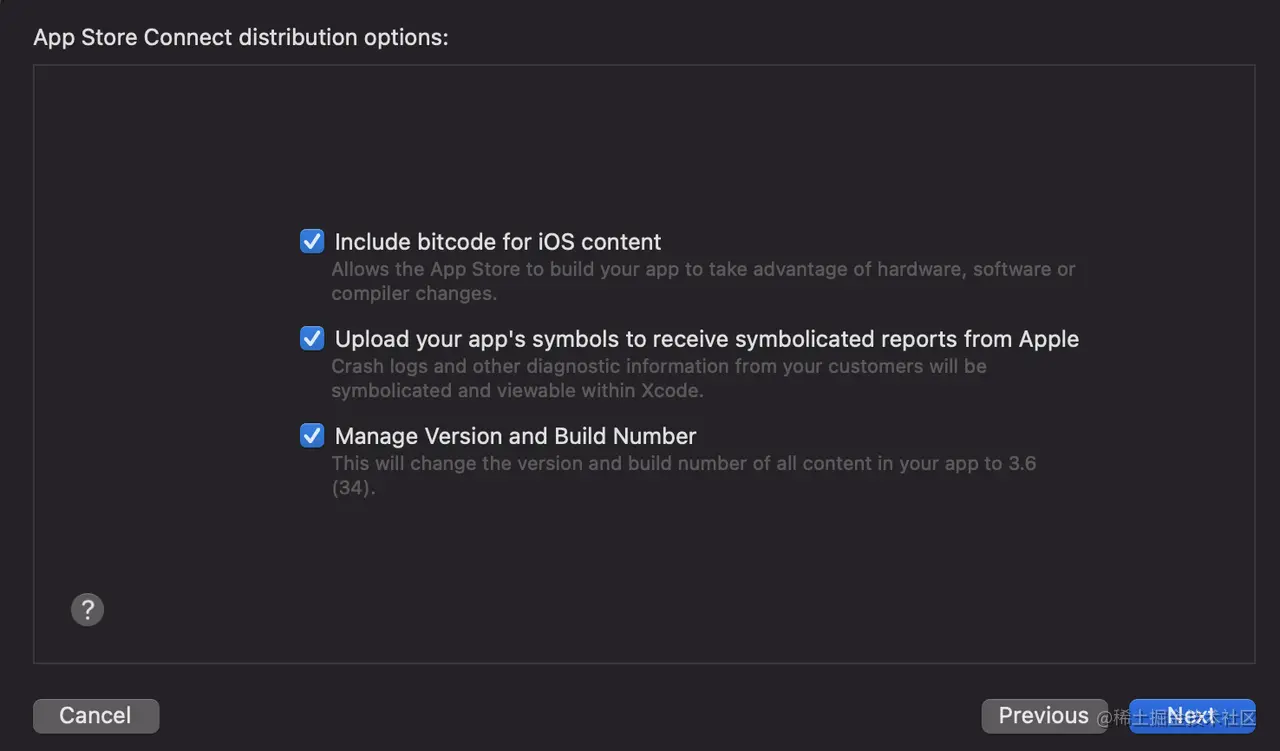Click the Upload your app's symbols label
The width and height of the screenshot is (1280, 751).
pyautogui.click(x=705, y=338)
